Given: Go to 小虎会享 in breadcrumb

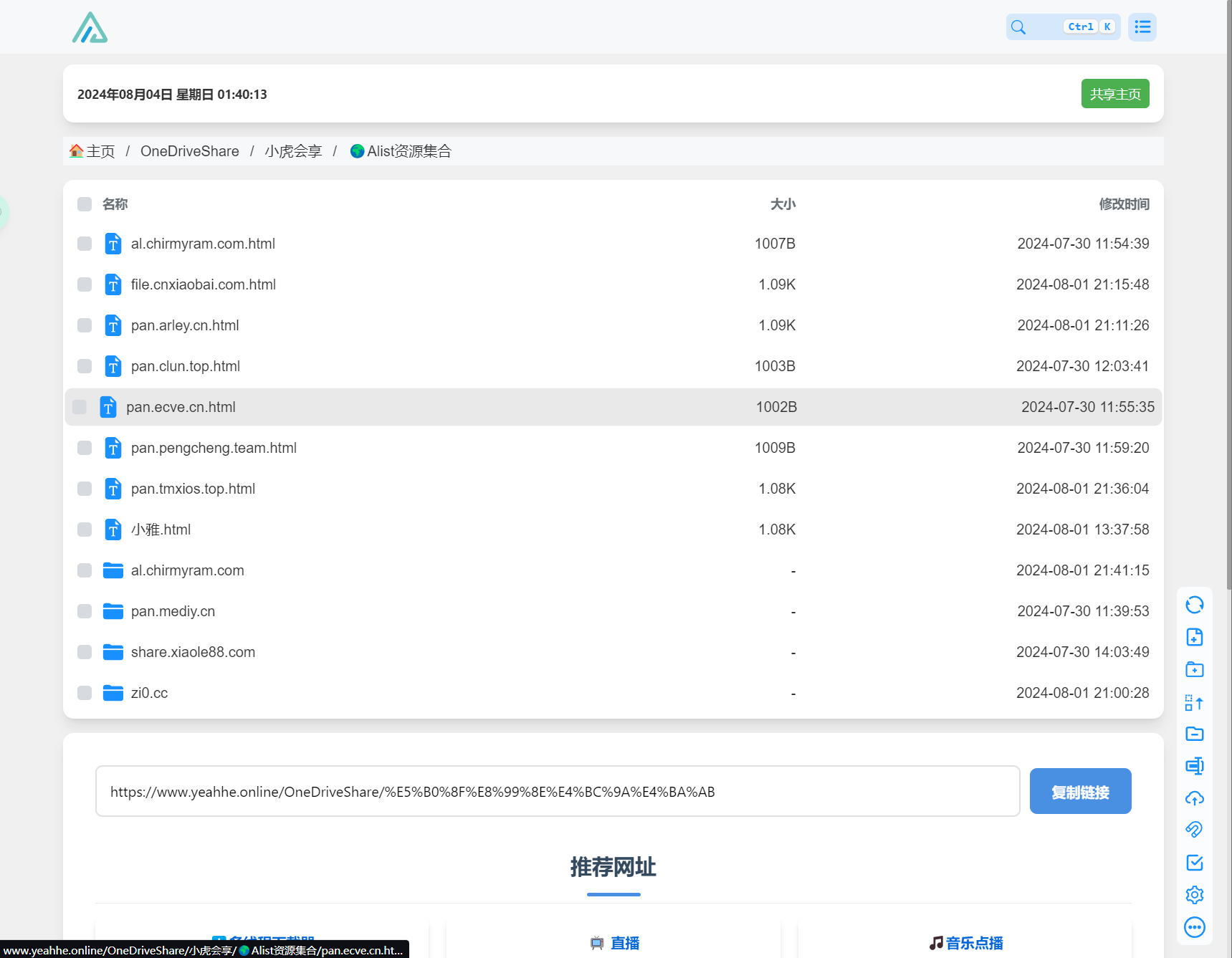Looking at the screenshot, I should [293, 151].
